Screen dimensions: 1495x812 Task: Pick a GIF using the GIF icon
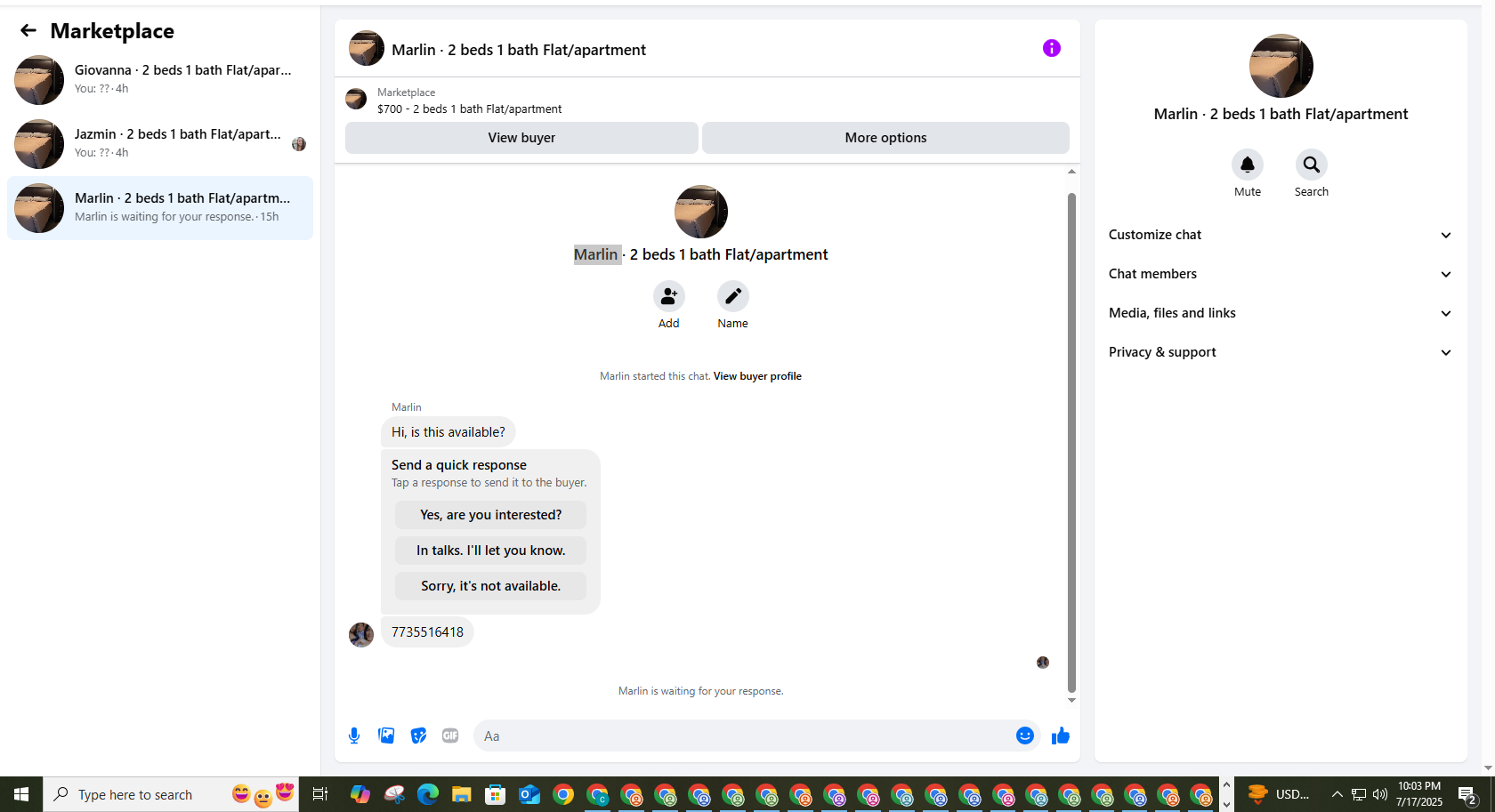click(450, 736)
